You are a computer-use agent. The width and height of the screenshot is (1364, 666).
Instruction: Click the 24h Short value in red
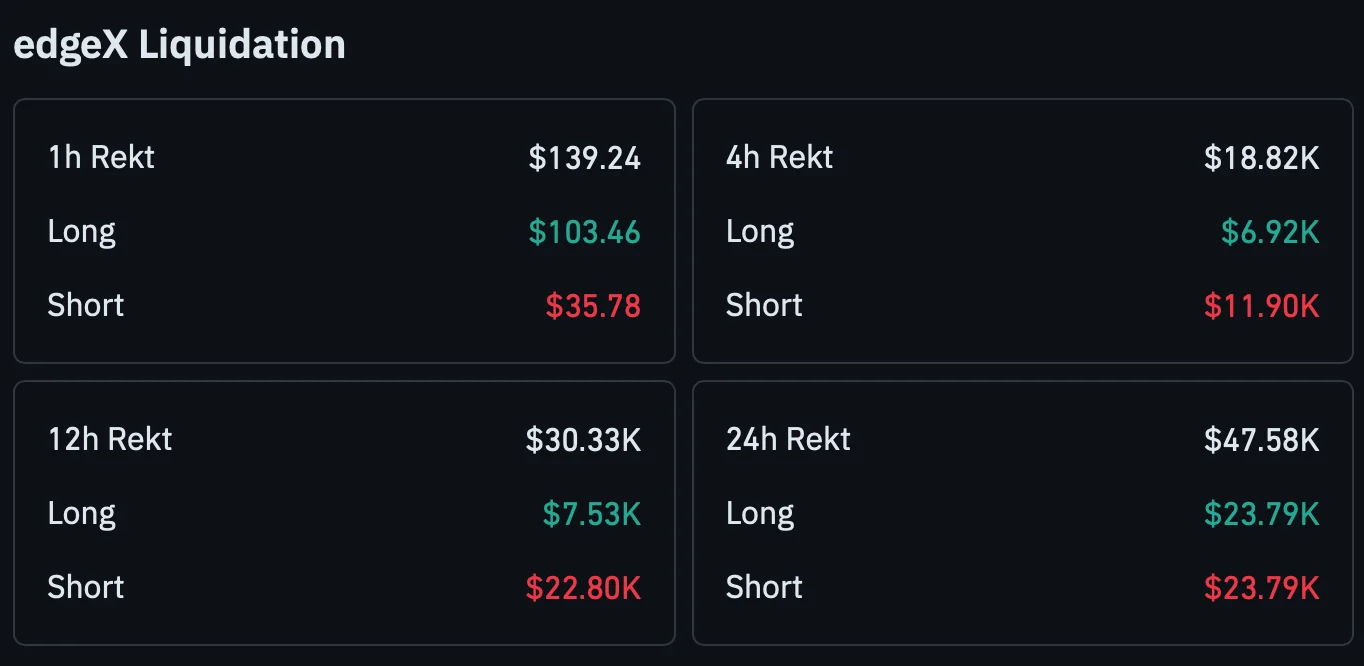1262,587
